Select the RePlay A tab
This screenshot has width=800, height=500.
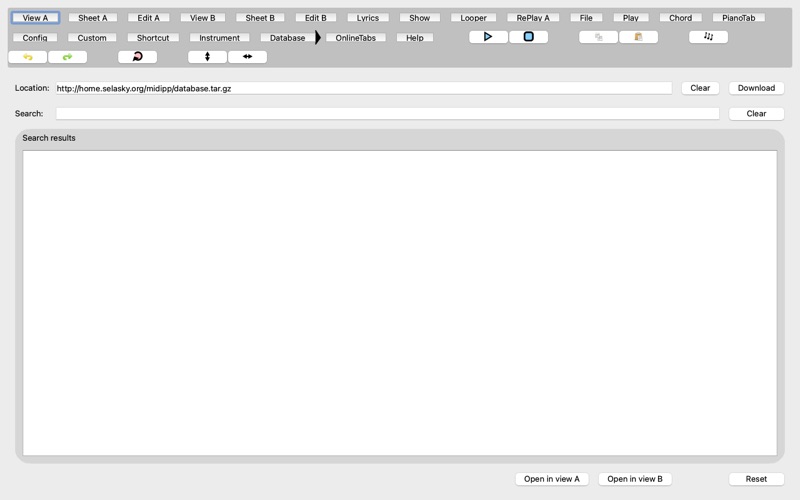coord(533,18)
